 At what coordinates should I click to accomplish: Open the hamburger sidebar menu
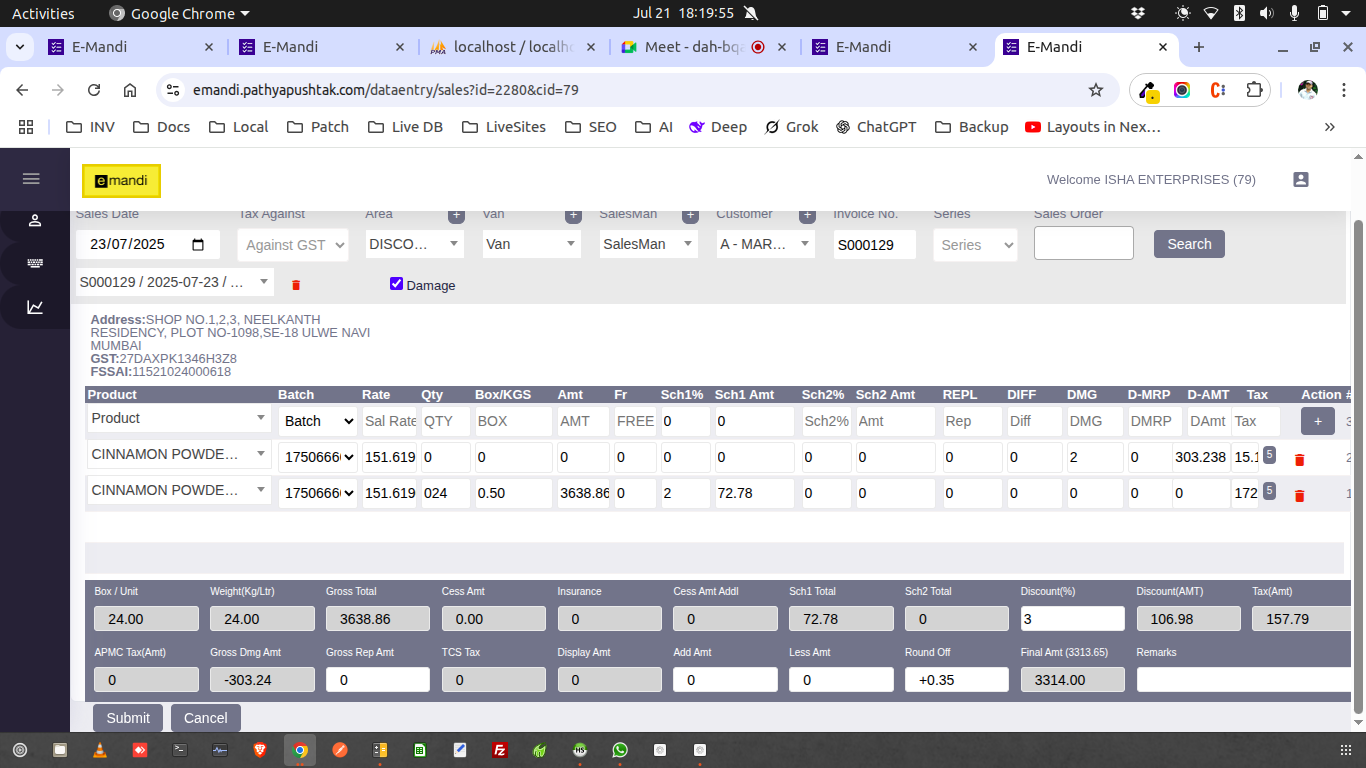[31, 179]
